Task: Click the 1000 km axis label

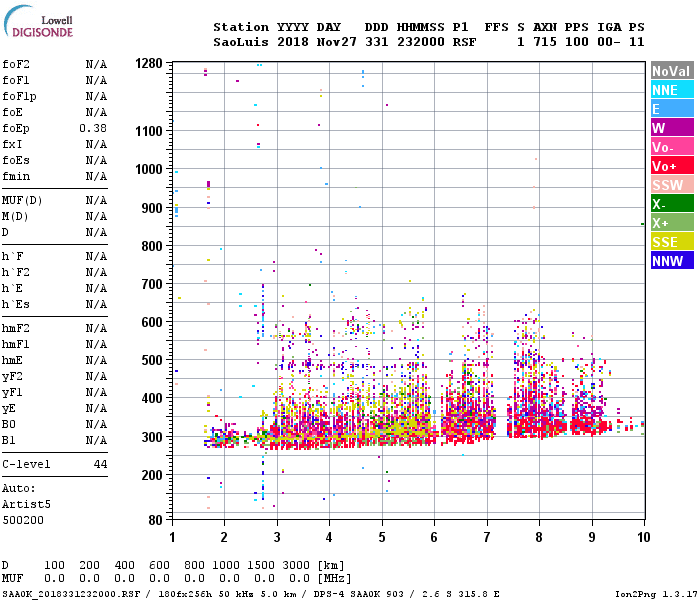Action: click(149, 170)
